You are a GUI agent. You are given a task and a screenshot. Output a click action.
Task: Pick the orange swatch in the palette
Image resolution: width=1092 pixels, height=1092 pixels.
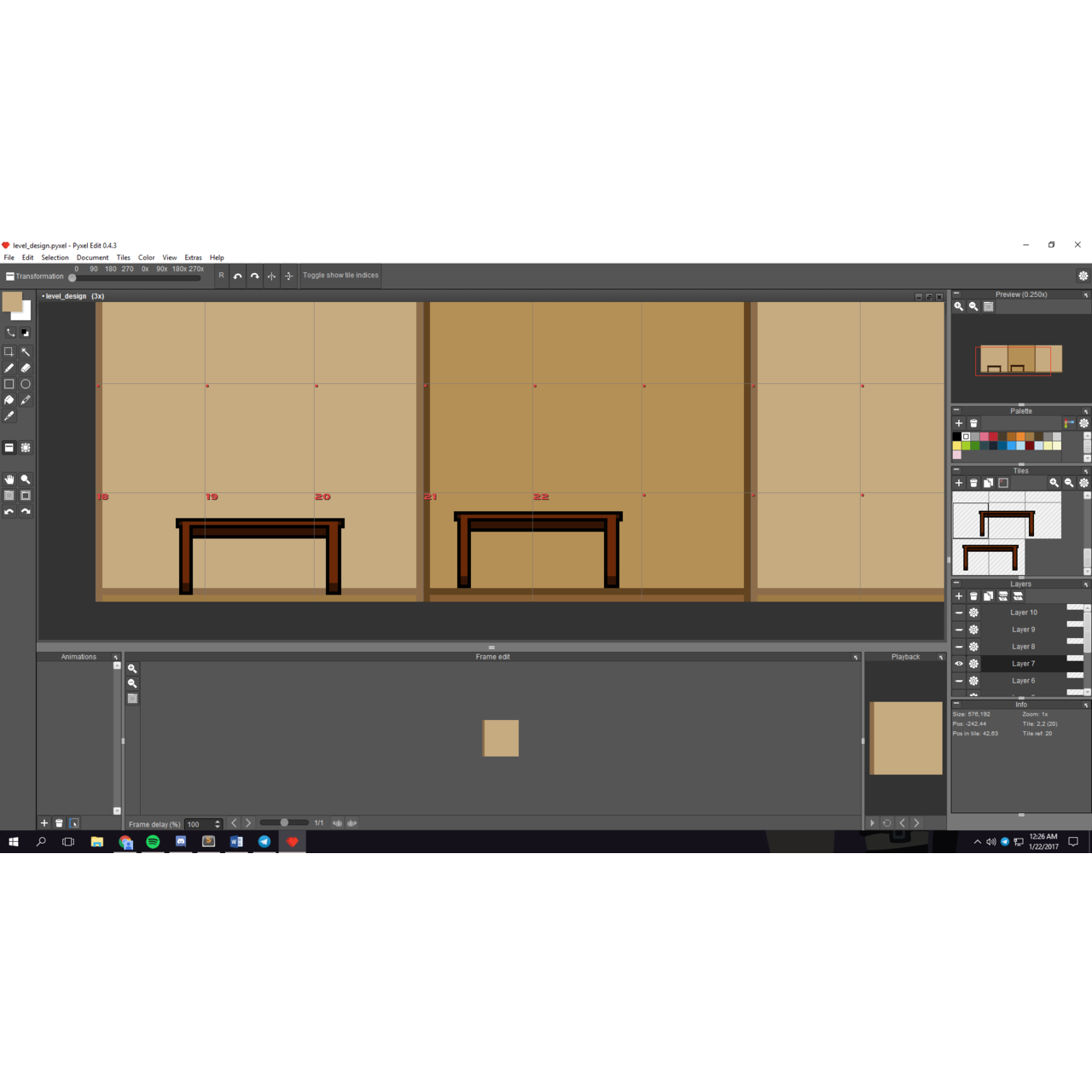[x=1020, y=437]
